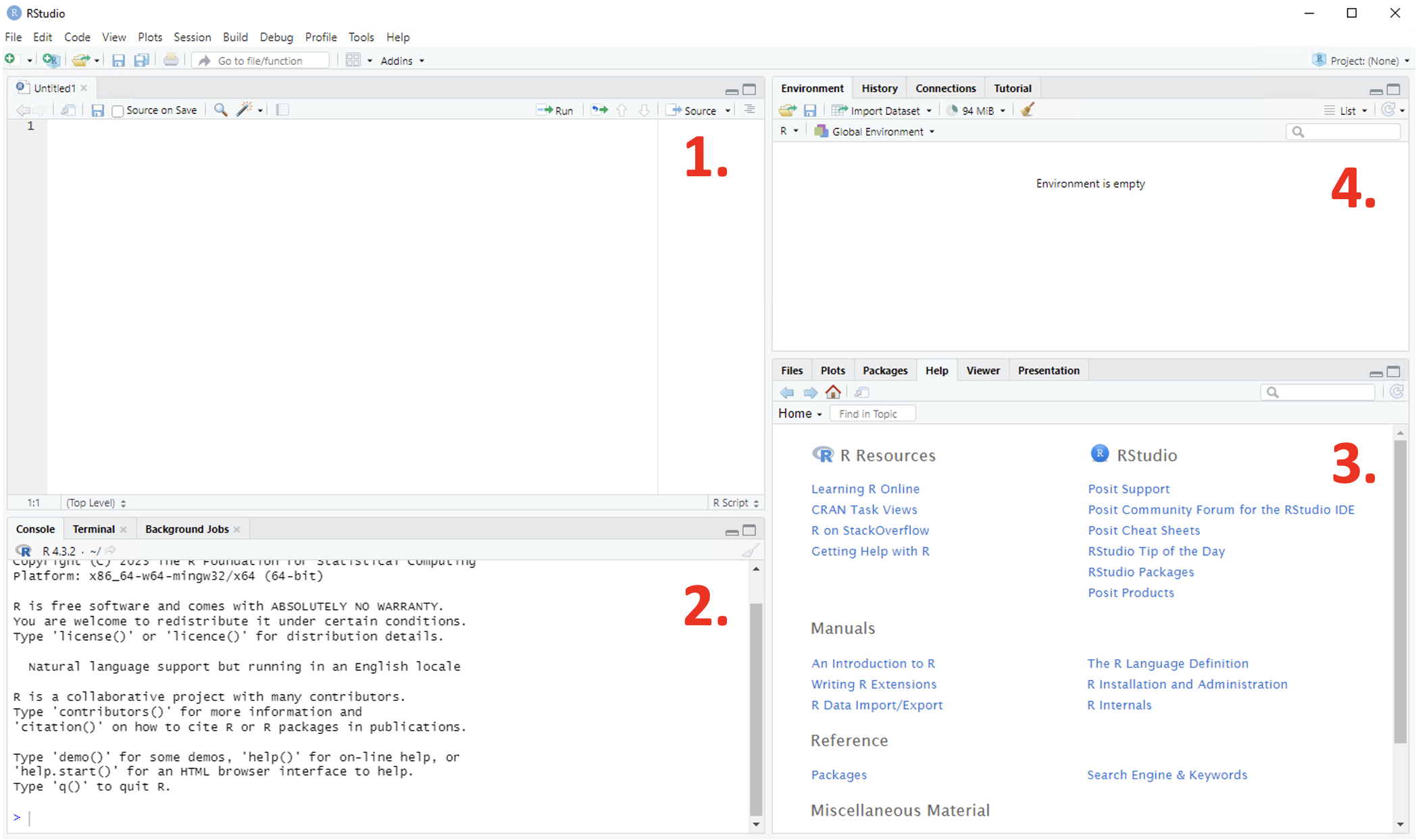Open the (Top Level) scope selector

click(x=96, y=503)
